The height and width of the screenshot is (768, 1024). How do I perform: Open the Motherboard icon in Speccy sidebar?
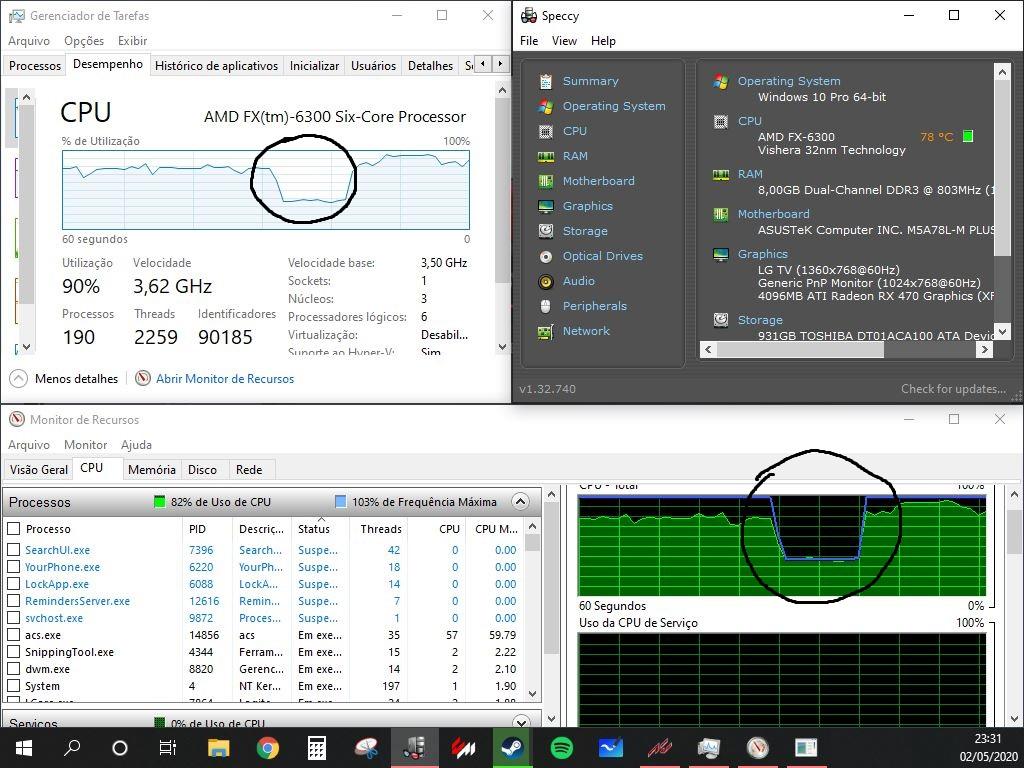(545, 181)
